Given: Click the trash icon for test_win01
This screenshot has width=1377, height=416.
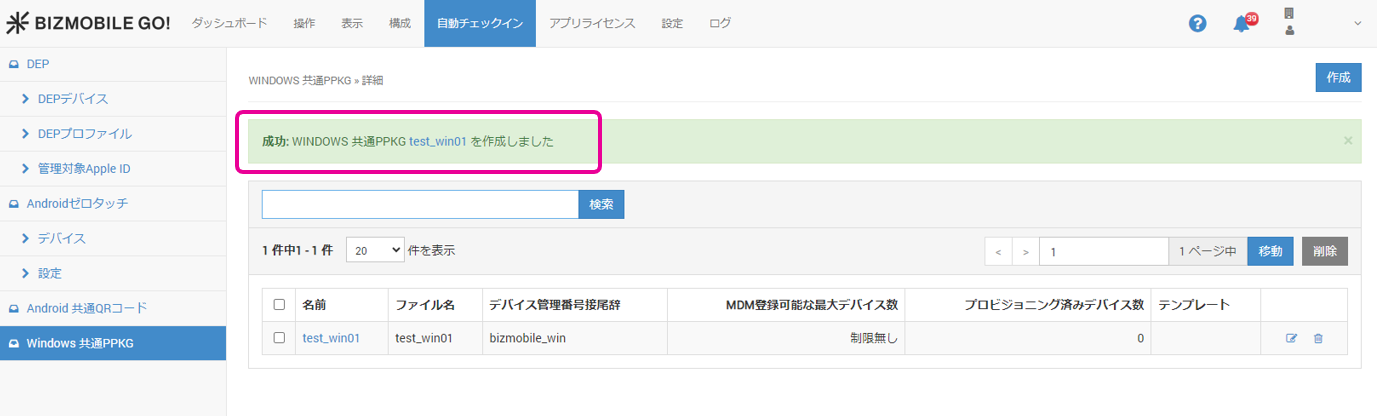Looking at the screenshot, I should (1318, 339).
